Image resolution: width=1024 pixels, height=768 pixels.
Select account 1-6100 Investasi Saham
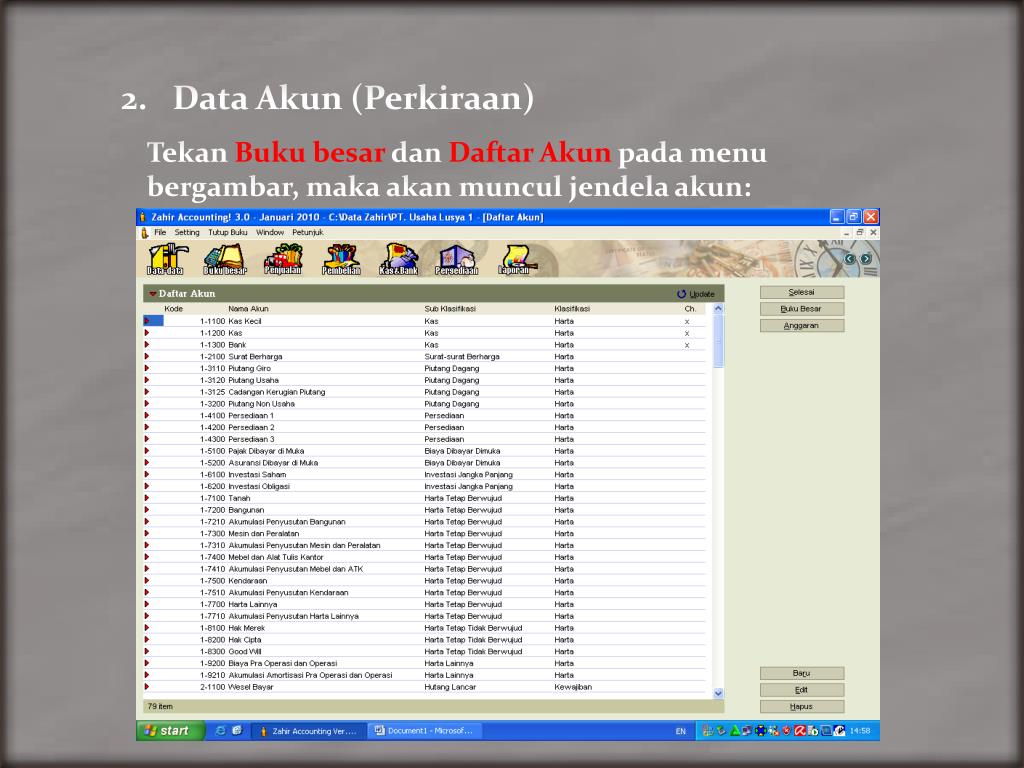[x=424, y=474]
